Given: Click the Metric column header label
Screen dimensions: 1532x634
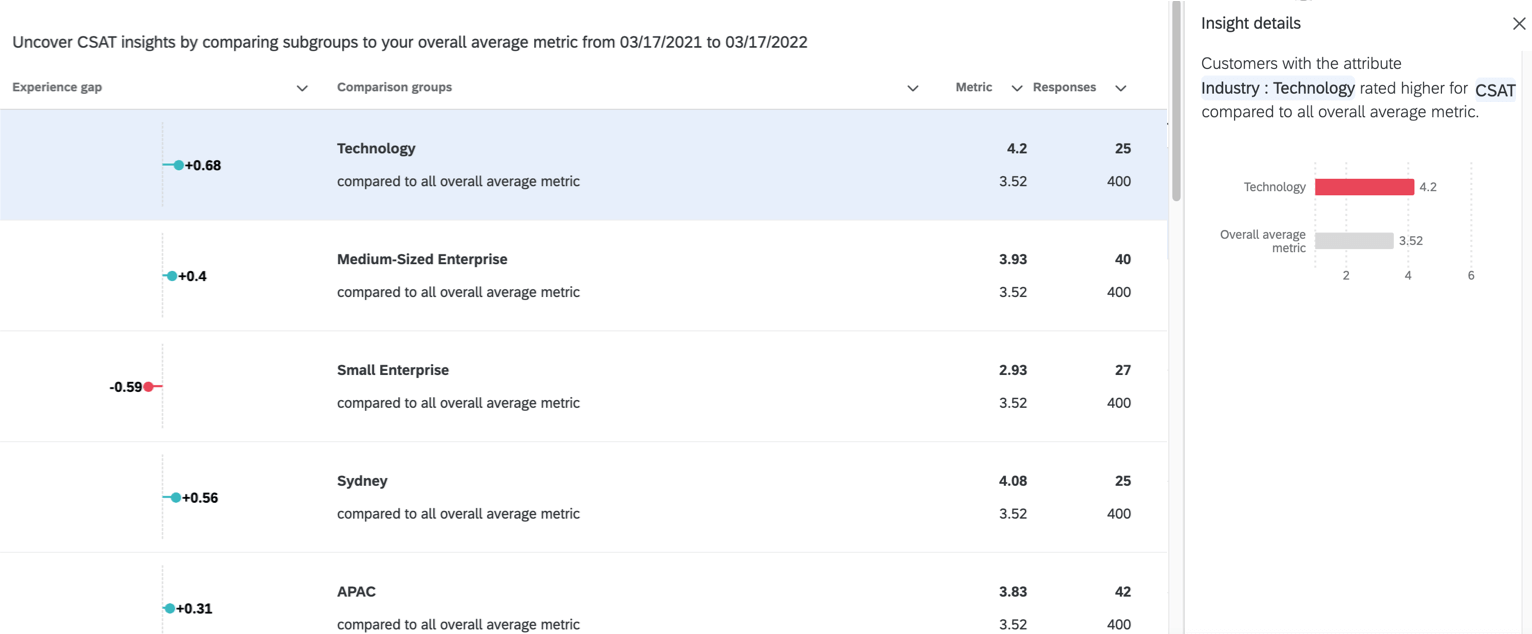Looking at the screenshot, I should click(x=973, y=87).
